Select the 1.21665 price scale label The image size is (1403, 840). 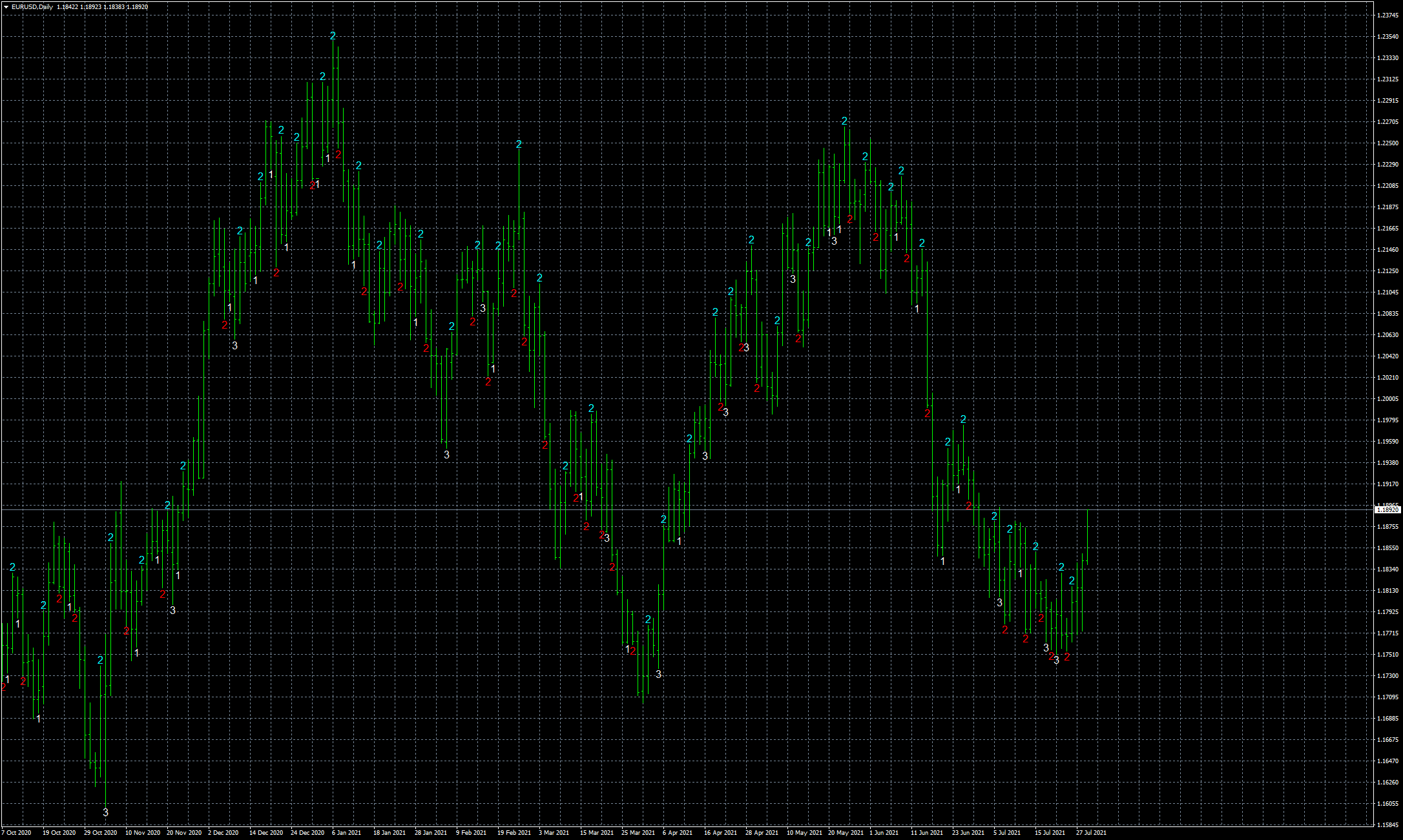pos(1387,229)
